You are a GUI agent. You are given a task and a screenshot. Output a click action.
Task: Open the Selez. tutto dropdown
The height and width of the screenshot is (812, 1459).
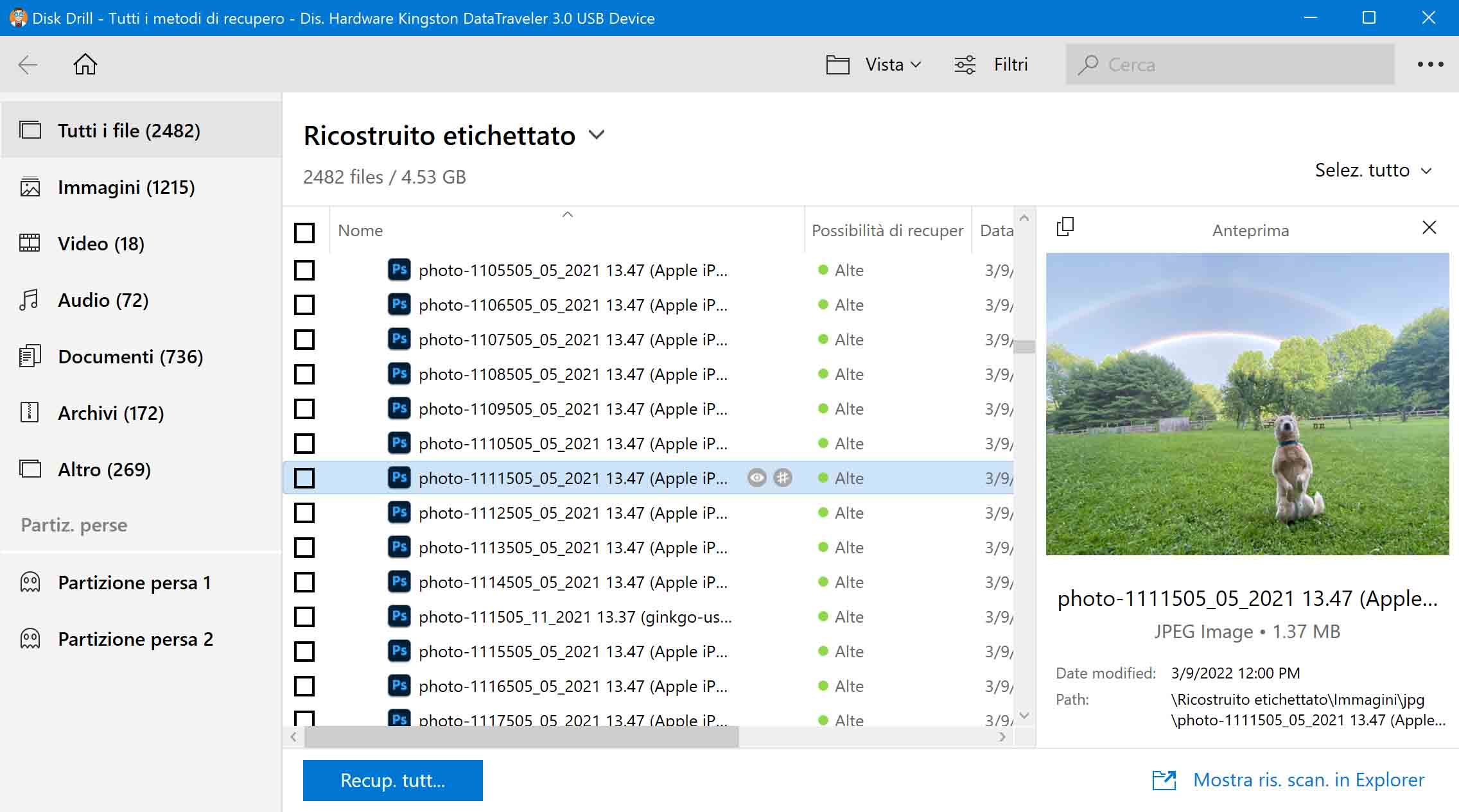pos(1373,170)
